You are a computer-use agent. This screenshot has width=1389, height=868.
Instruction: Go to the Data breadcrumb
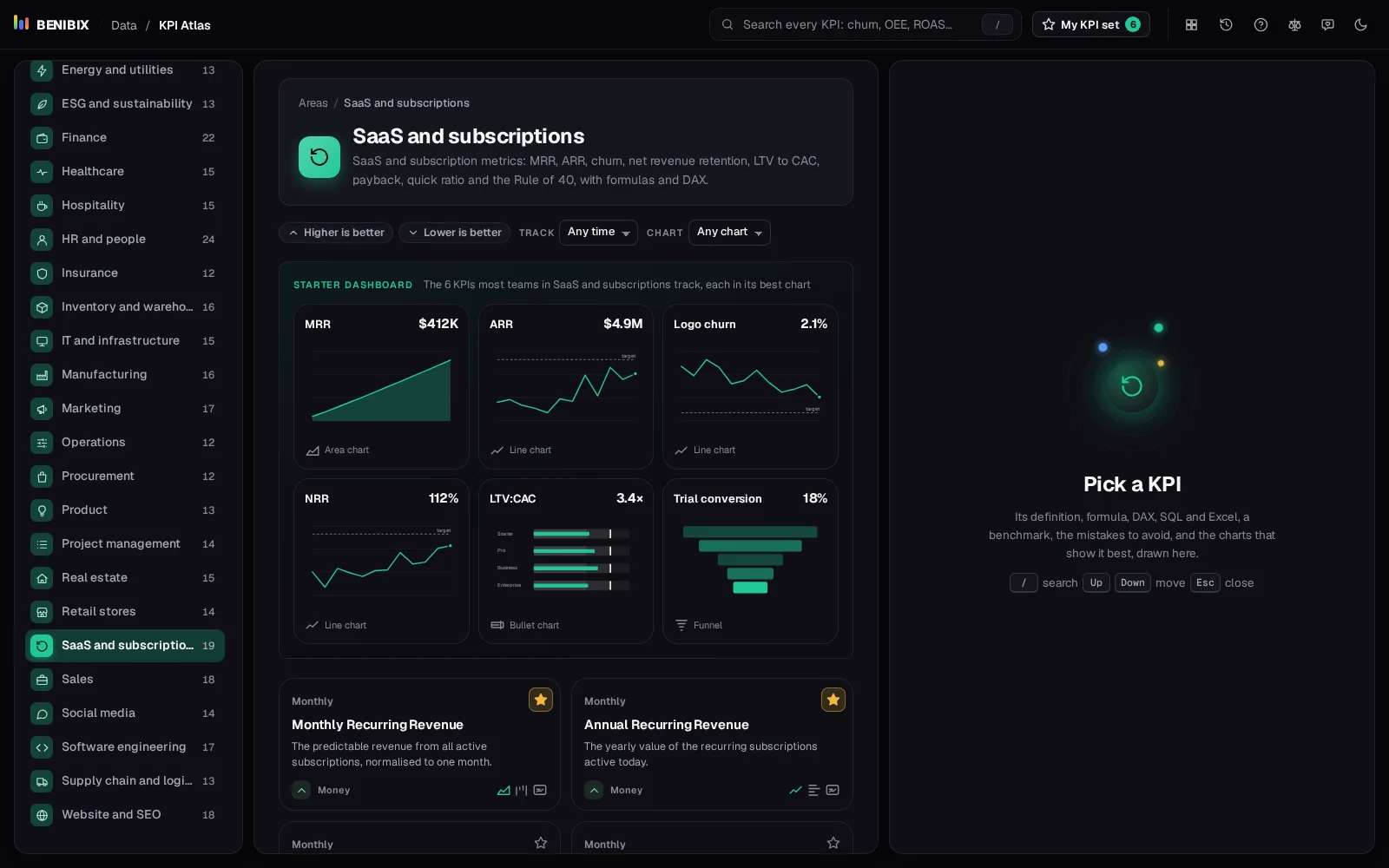124,25
